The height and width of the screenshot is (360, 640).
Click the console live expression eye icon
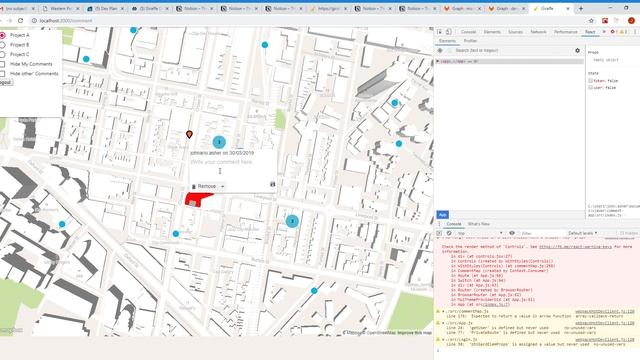tap(512, 233)
